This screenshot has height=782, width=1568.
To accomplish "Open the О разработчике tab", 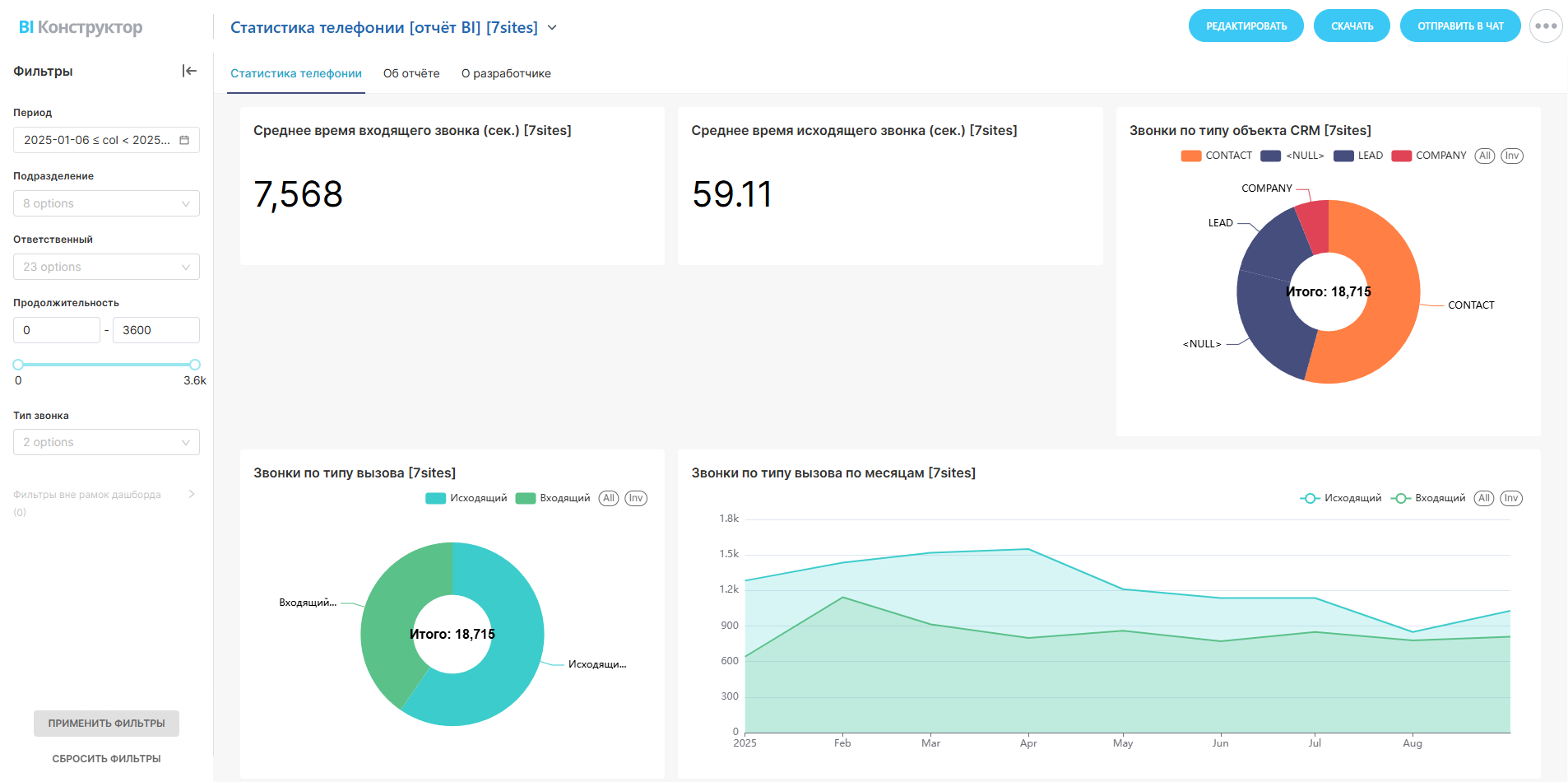I will [506, 73].
